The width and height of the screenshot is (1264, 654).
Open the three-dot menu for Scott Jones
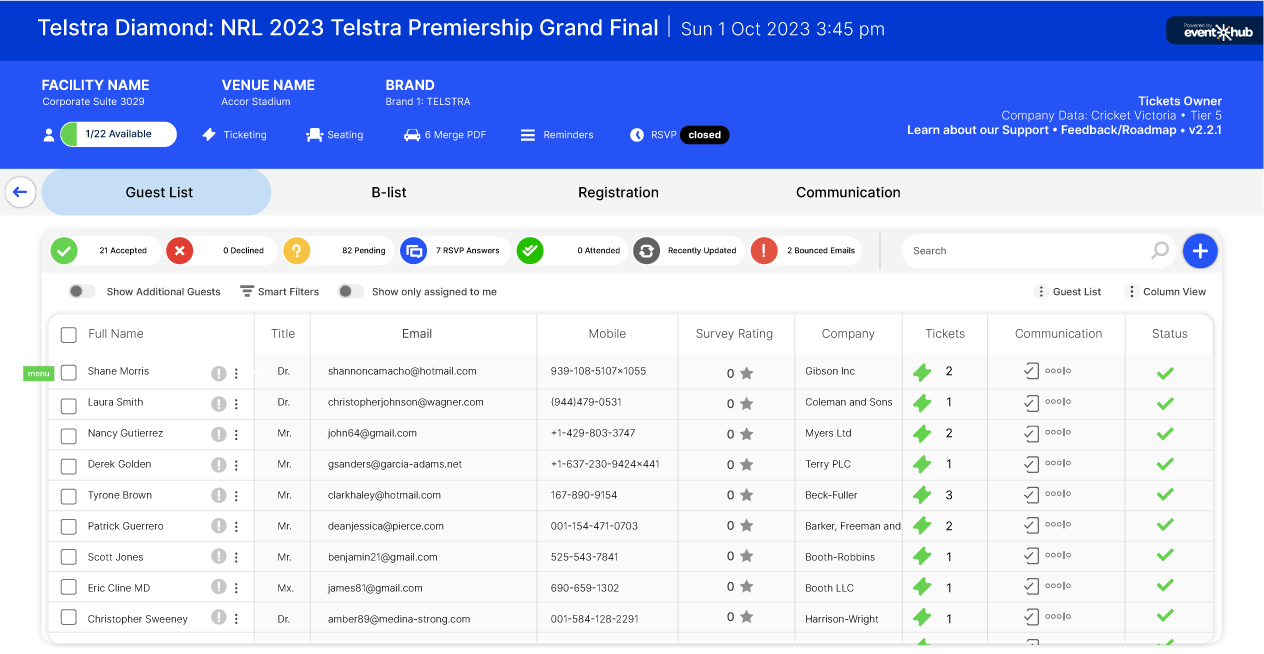236,558
